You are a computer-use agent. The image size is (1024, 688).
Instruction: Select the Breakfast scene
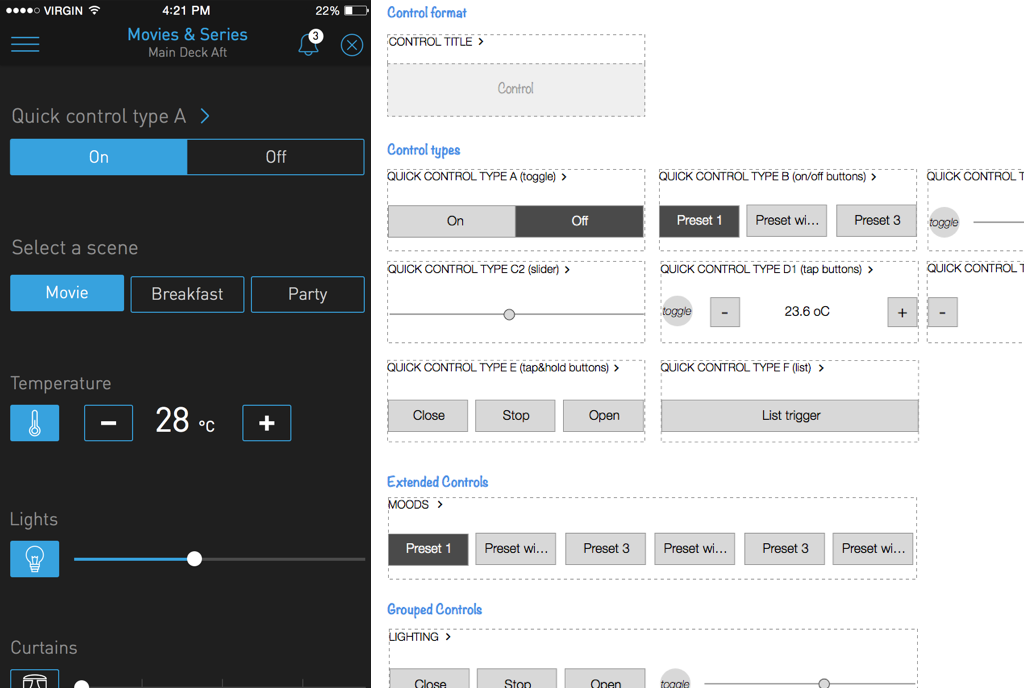(187, 294)
